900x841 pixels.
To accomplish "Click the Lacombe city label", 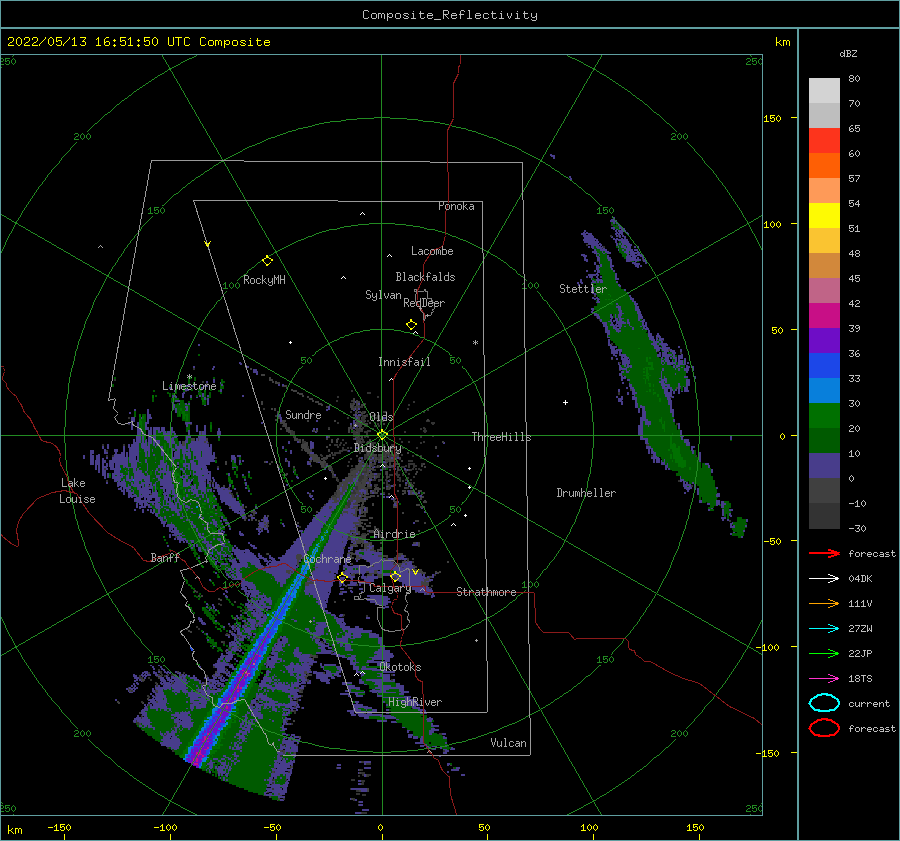I will click(x=432, y=251).
